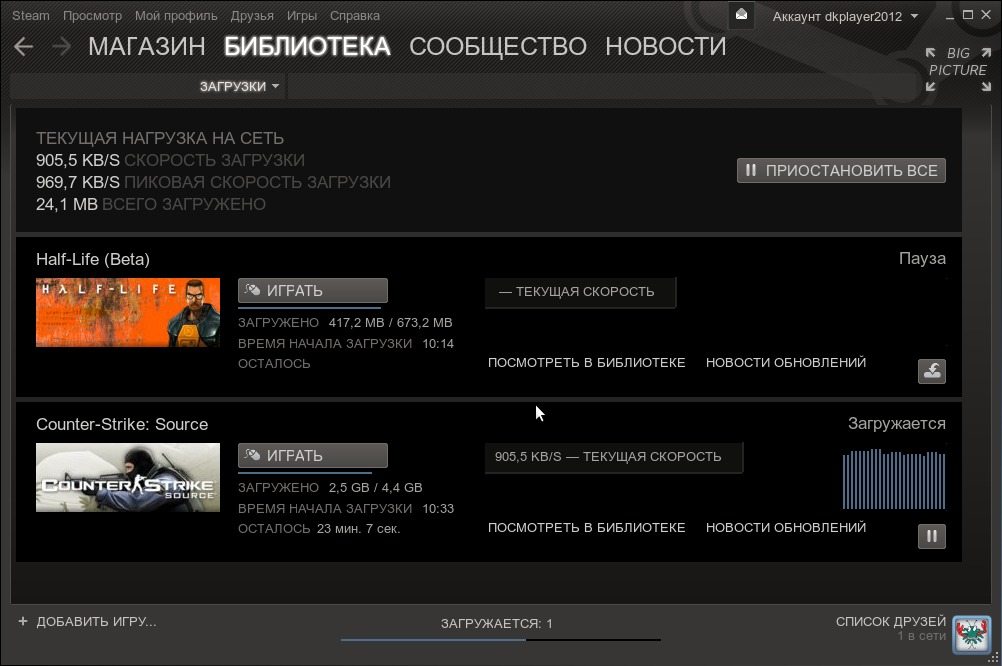This screenshot has height=666, width=1002.
Task: Click Counter-Strike start time 10:33
Action: pos(438,508)
